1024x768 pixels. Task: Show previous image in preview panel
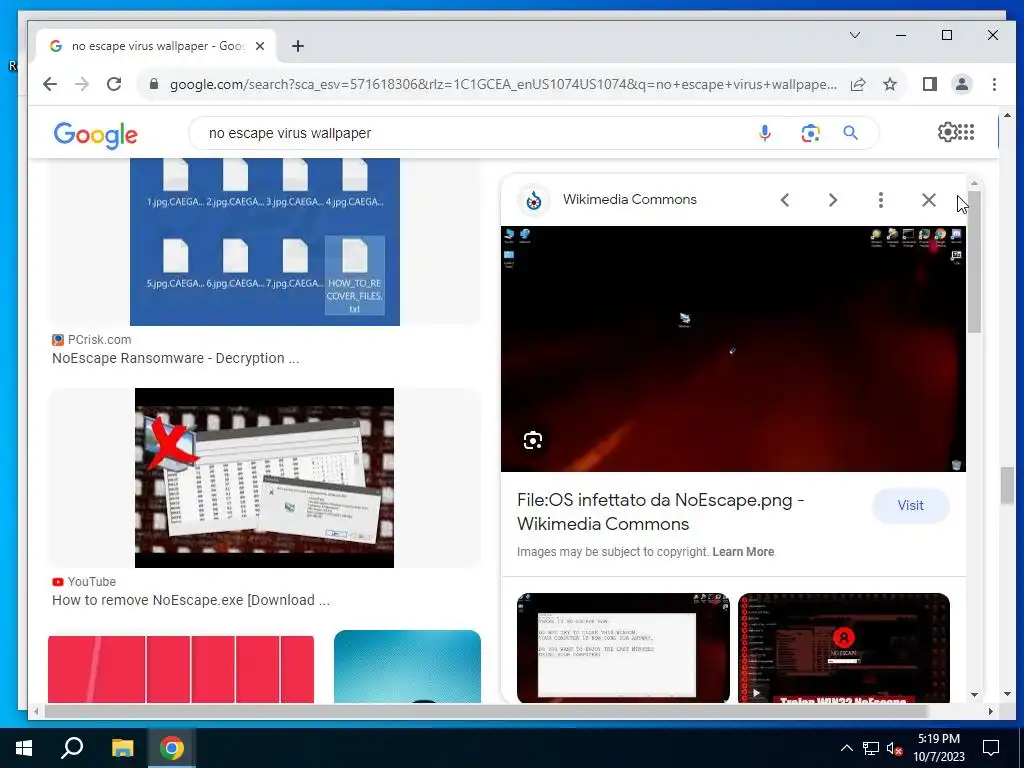[x=785, y=200]
